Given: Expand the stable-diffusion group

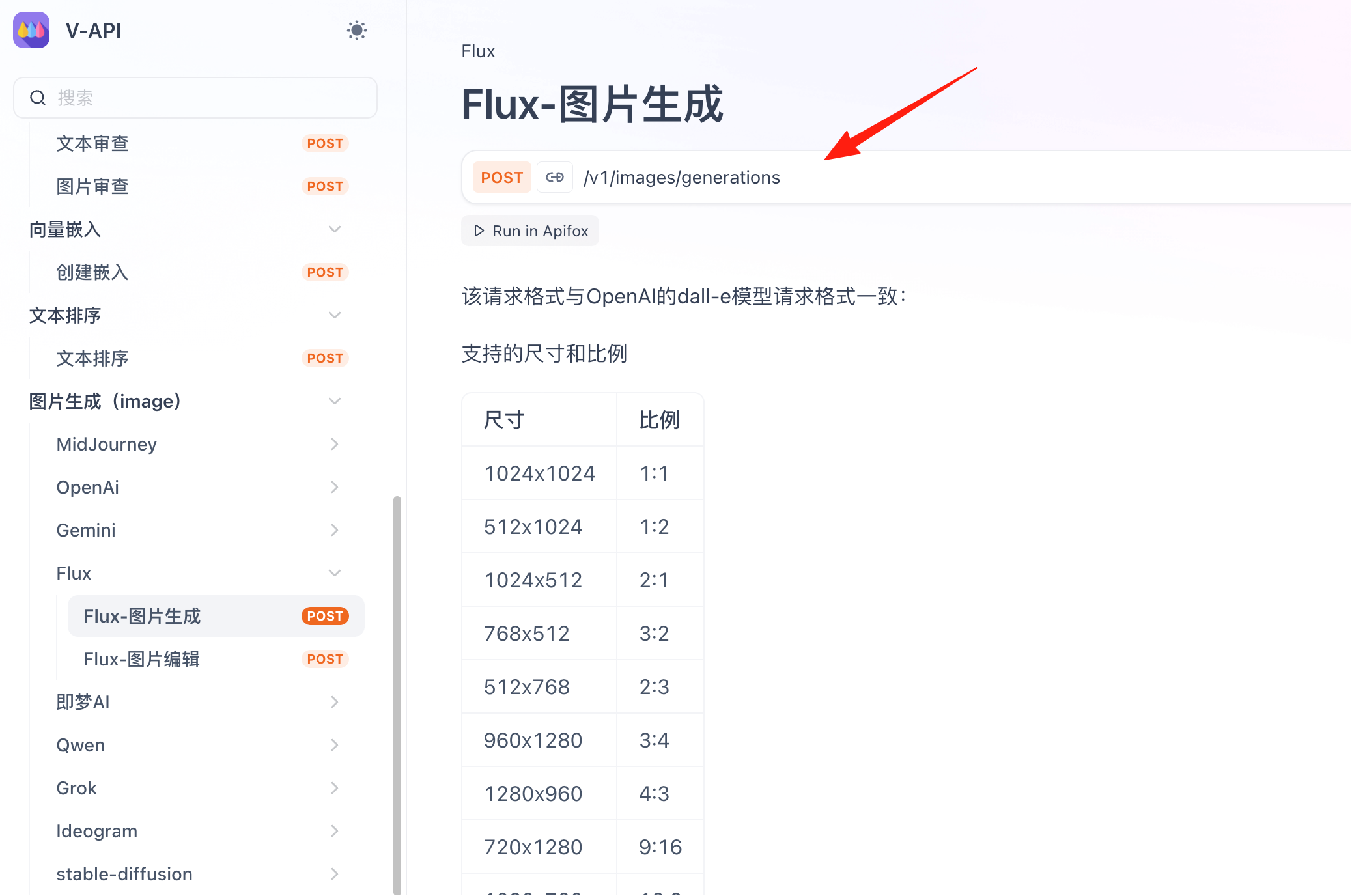Looking at the screenshot, I should pyautogui.click(x=335, y=874).
